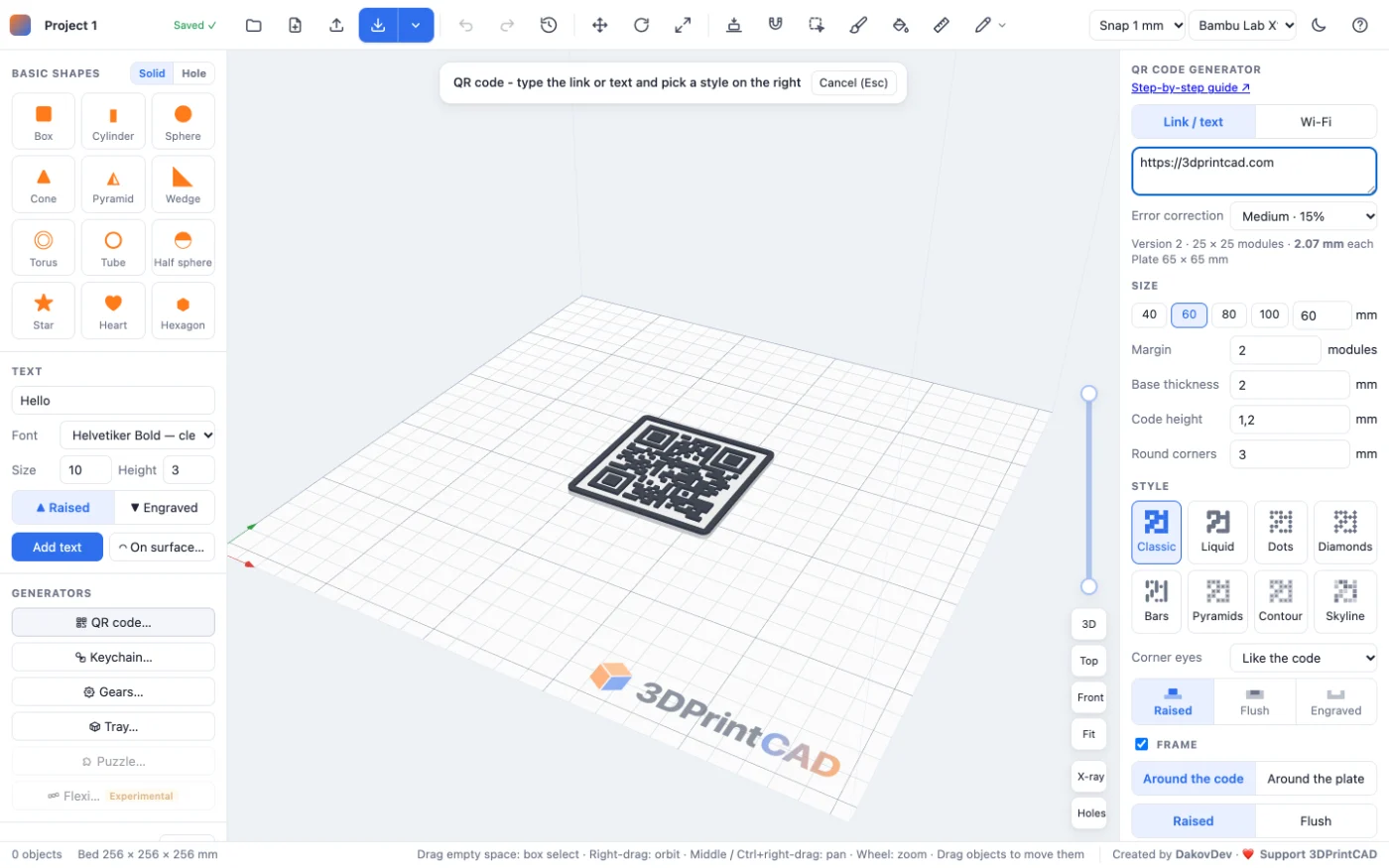Open the Bambu Lab printer dropdown
Viewport: 1389px width, 868px height.
[1243, 26]
